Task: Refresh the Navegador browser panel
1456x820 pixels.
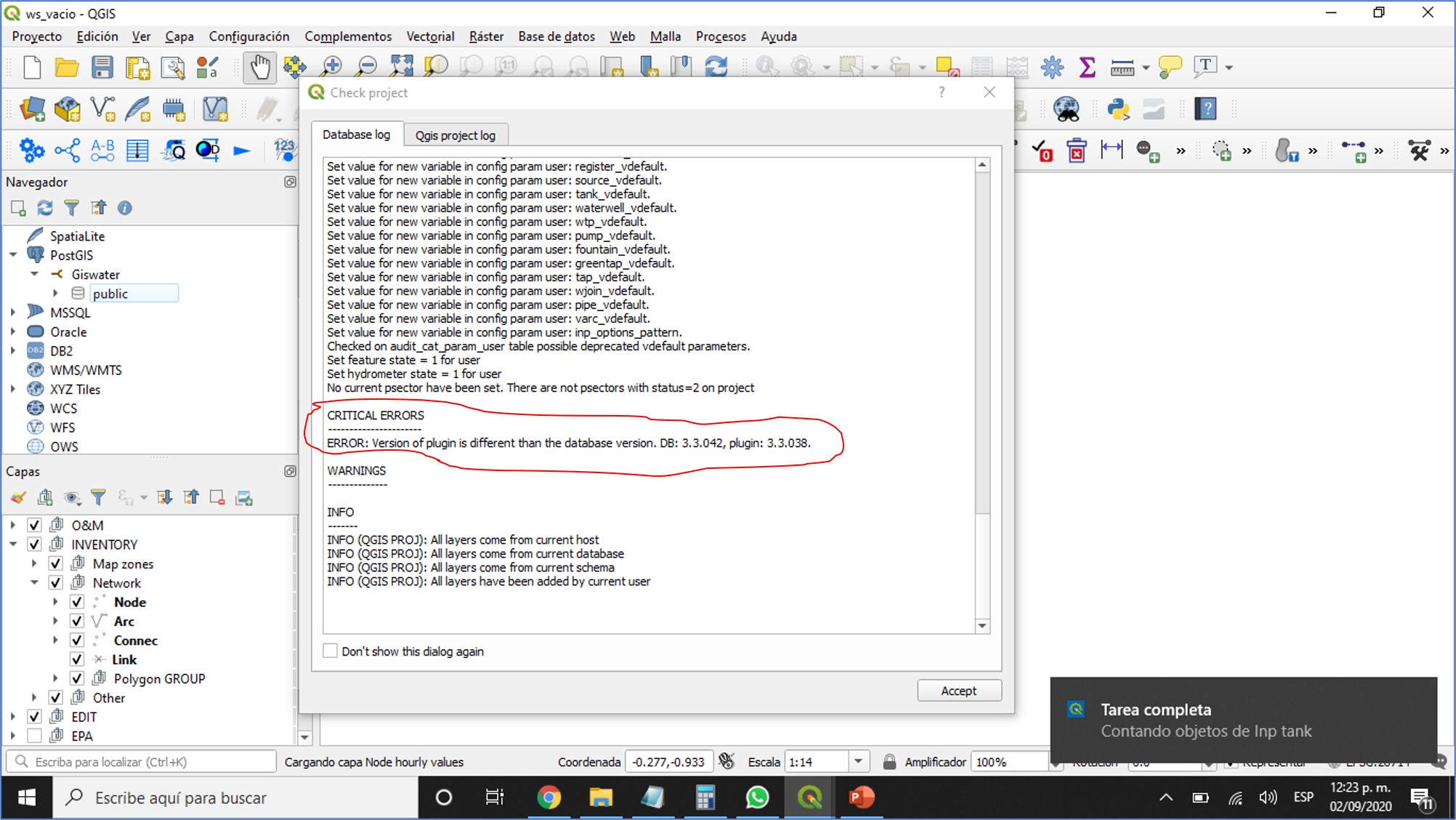Action: 45,208
